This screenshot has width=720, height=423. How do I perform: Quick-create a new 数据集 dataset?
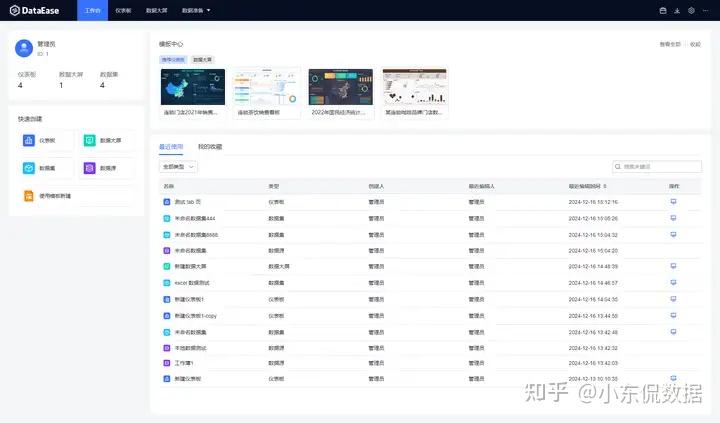[x=47, y=168]
